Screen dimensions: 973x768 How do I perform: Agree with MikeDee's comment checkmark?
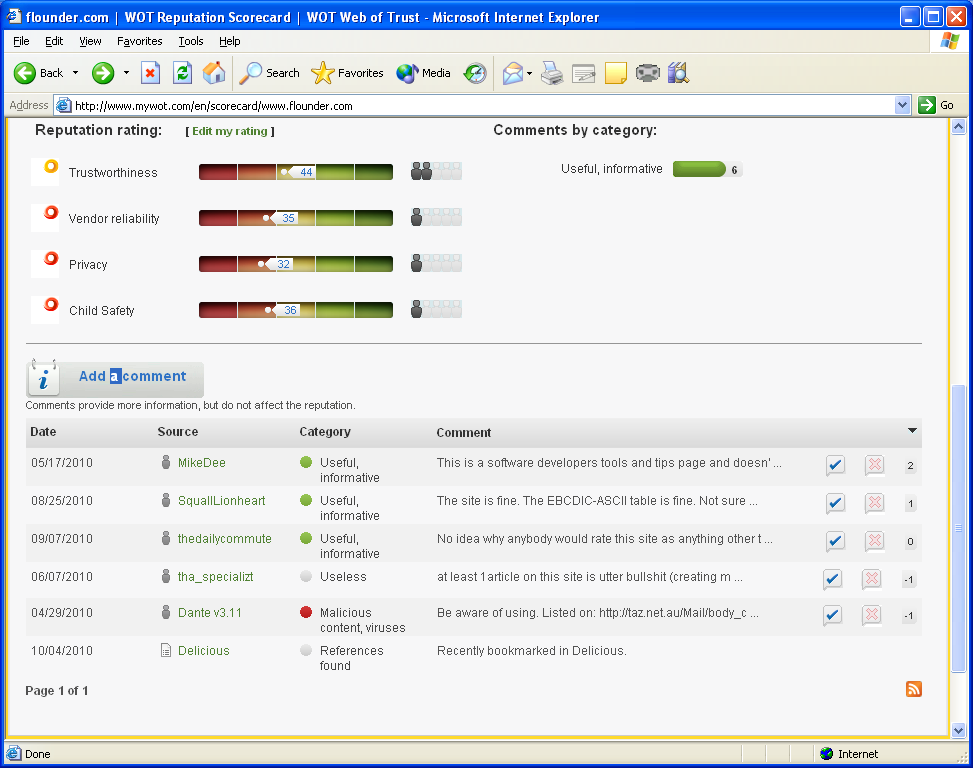coord(835,465)
